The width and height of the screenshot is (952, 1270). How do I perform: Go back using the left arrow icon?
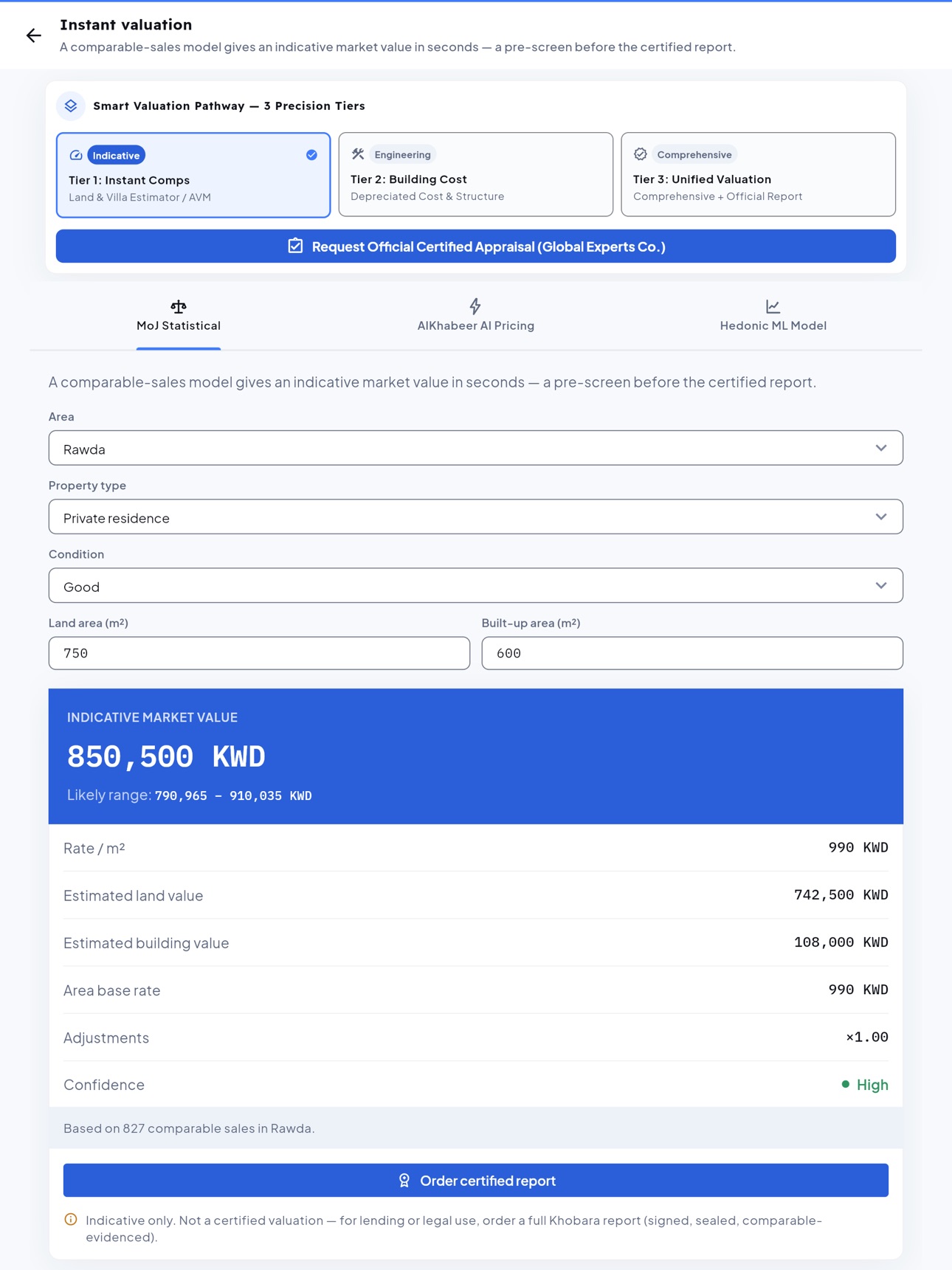tap(34, 35)
